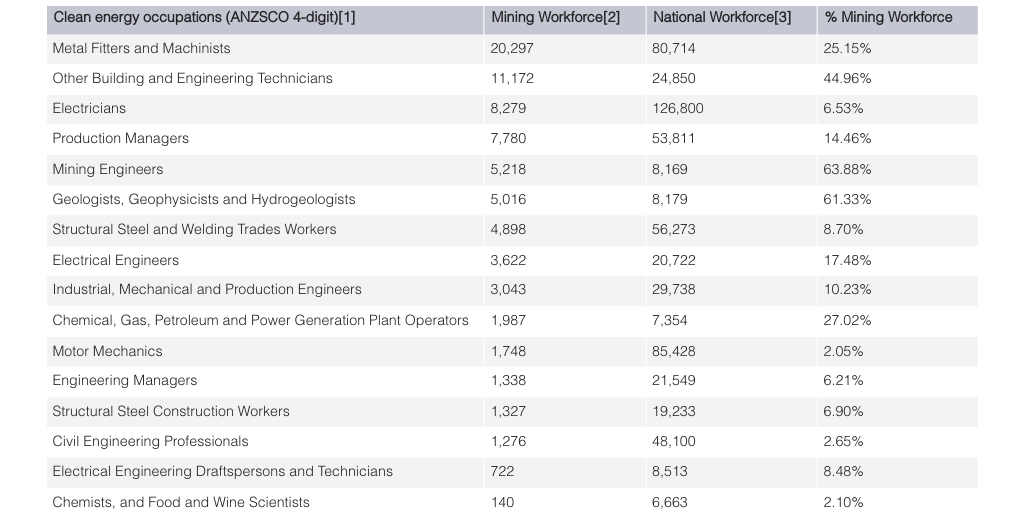
Task: Select the 'Metal Fitters and Machinists' row label
Action: tap(141, 48)
